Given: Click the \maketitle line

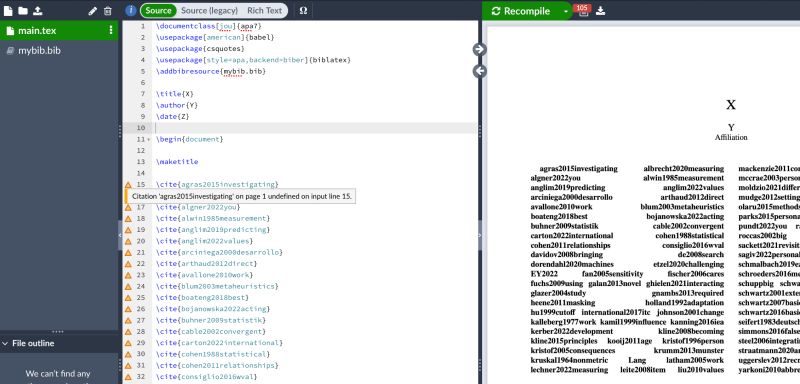Looking at the screenshot, I should pyautogui.click(x=177, y=162).
